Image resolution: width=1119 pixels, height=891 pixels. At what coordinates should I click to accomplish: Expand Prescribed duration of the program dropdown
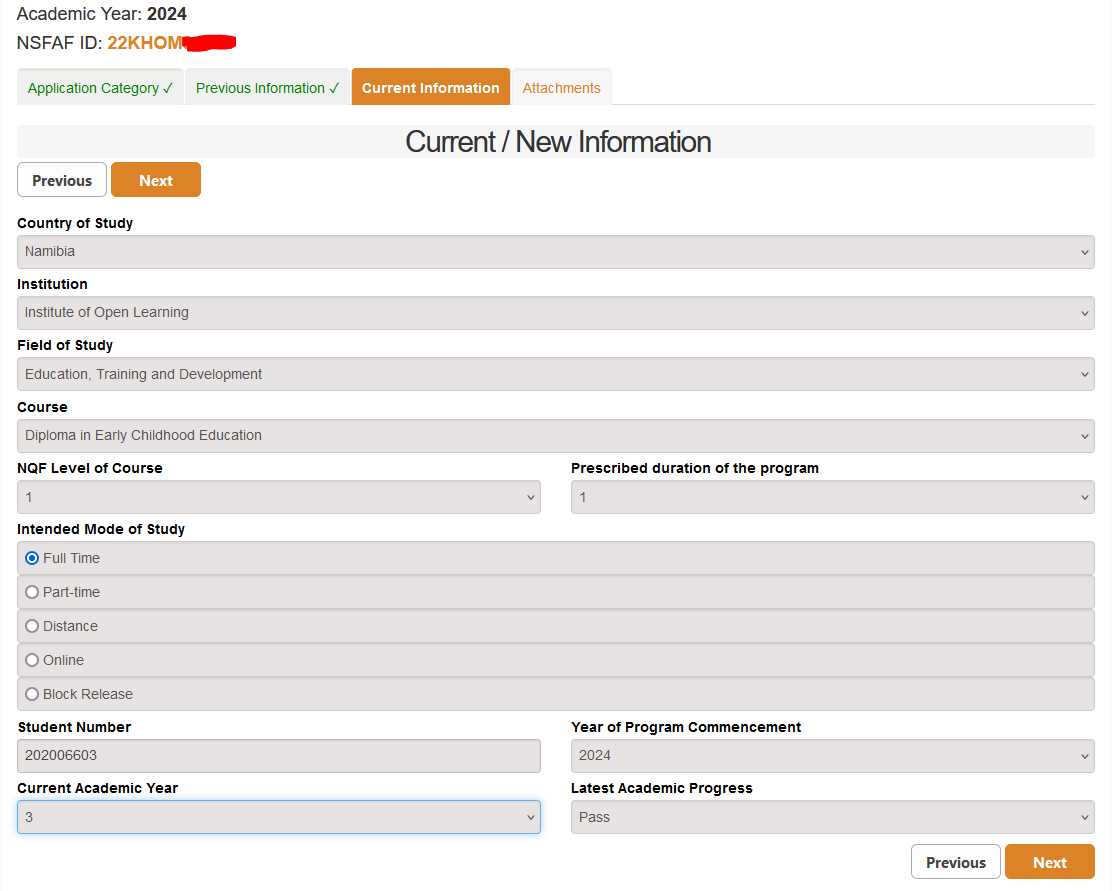coord(832,498)
